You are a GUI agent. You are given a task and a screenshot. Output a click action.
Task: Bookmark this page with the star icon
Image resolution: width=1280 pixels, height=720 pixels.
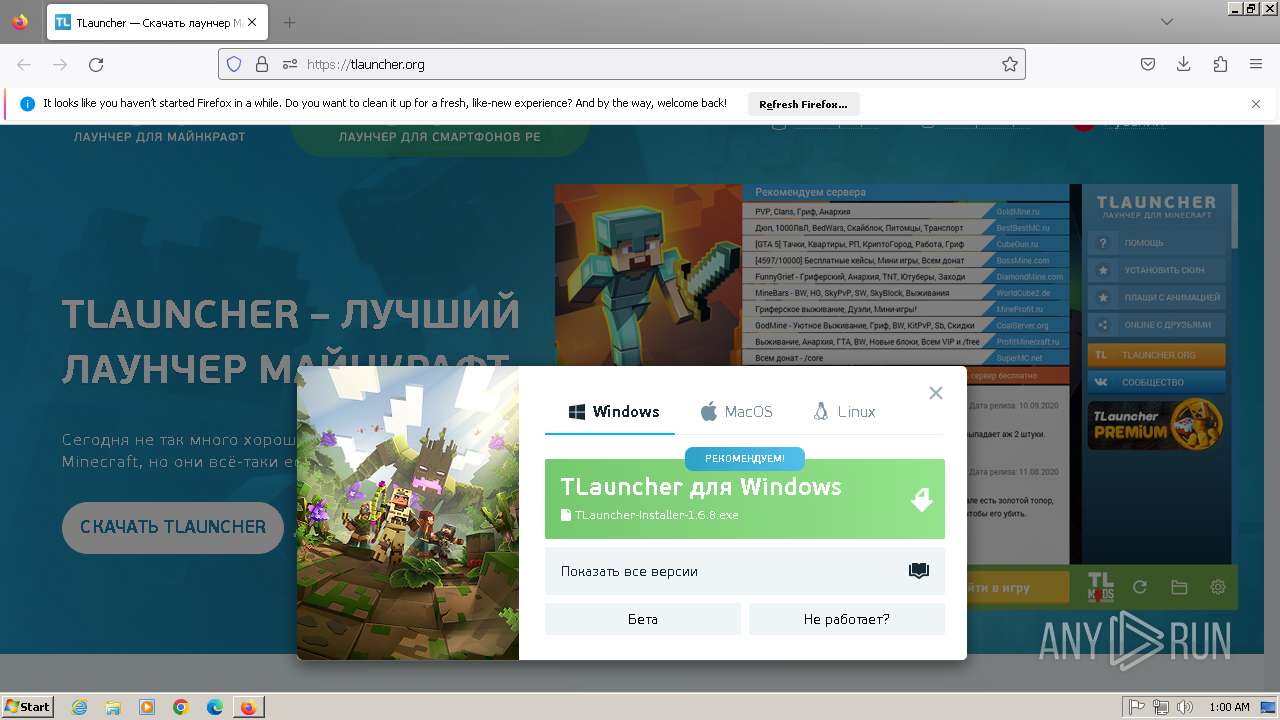tap(1010, 64)
